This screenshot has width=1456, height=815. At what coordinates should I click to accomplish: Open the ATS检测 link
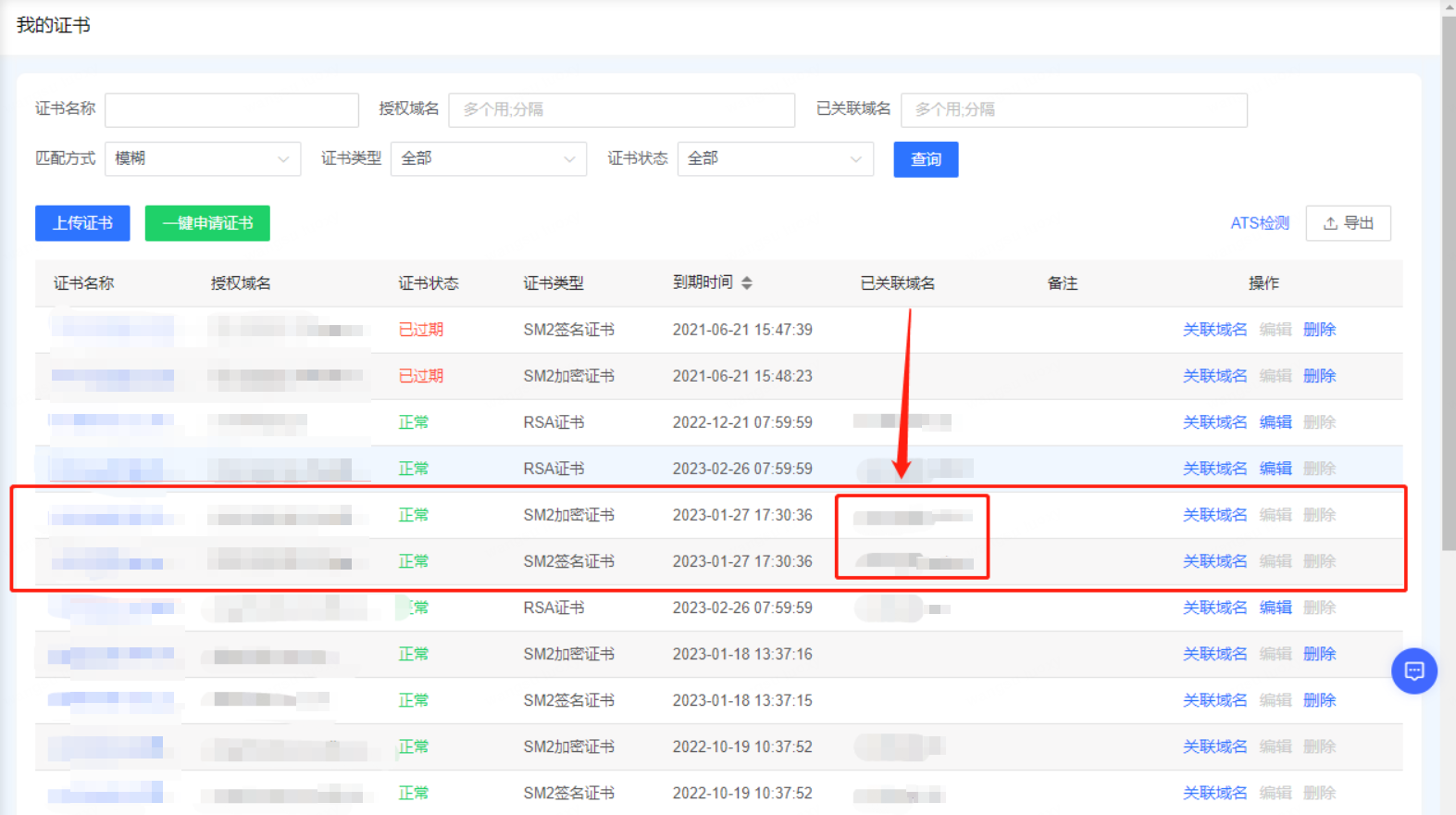tap(1260, 223)
